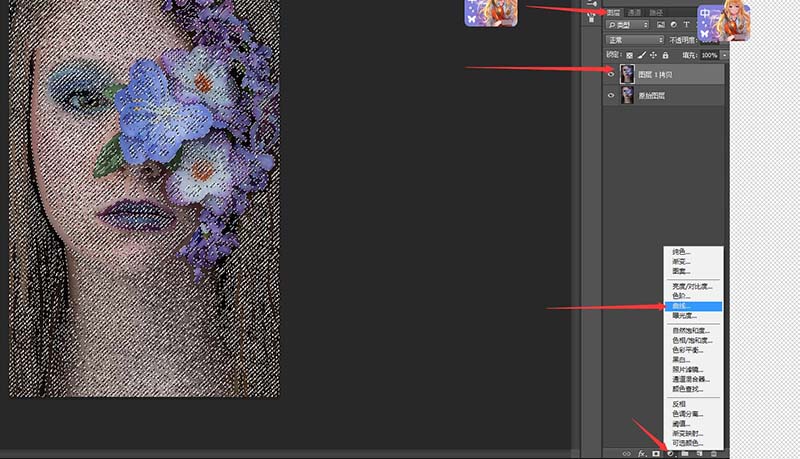Click the fx layer style icon
The width and height of the screenshot is (800, 459).
(641, 453)
